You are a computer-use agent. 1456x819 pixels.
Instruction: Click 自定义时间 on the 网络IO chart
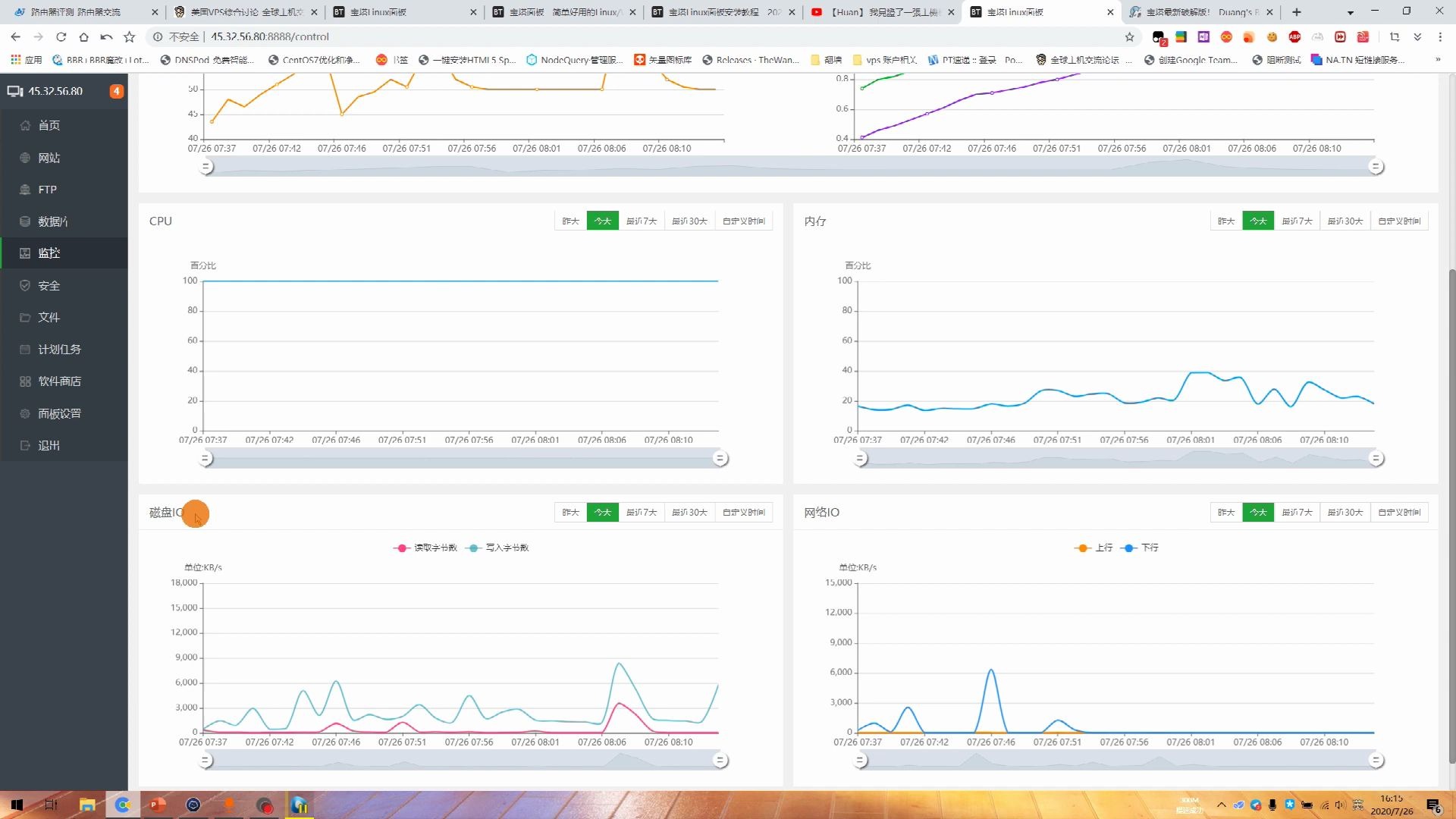[x=1399, y=513]
